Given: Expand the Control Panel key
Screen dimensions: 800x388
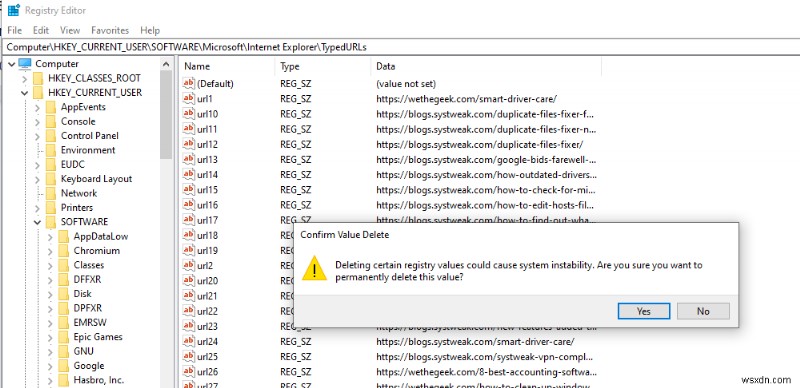Looking at the screenshot, I should [37, 136].
